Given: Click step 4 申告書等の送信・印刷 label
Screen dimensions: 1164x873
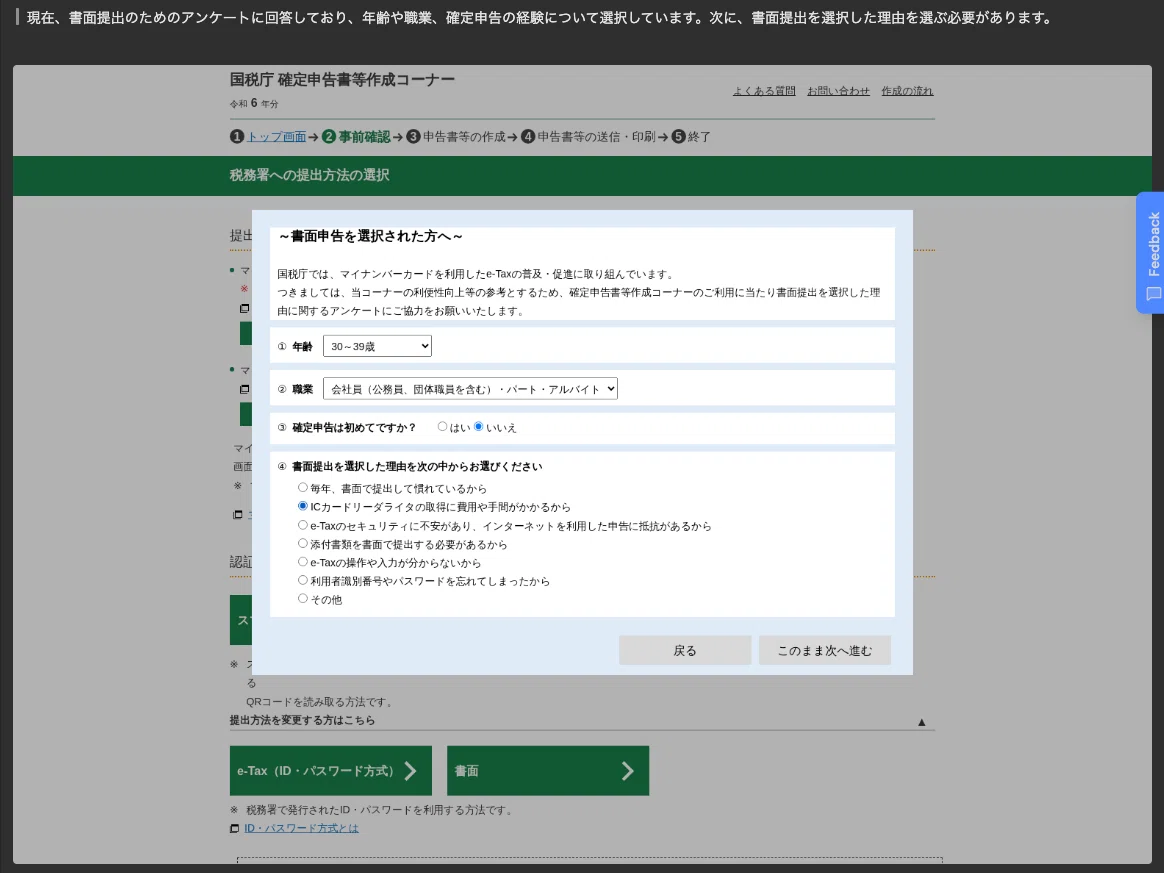Looking at the screenshot, I should 588,137.
